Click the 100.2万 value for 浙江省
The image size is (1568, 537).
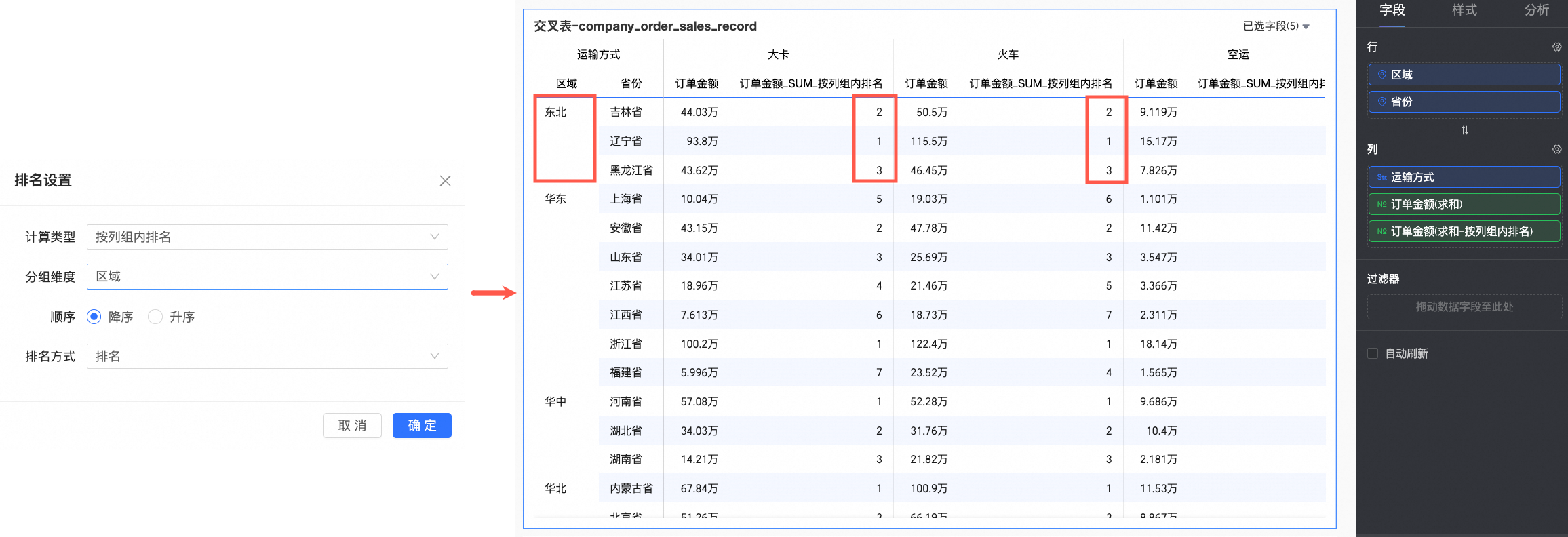point(699,344)
